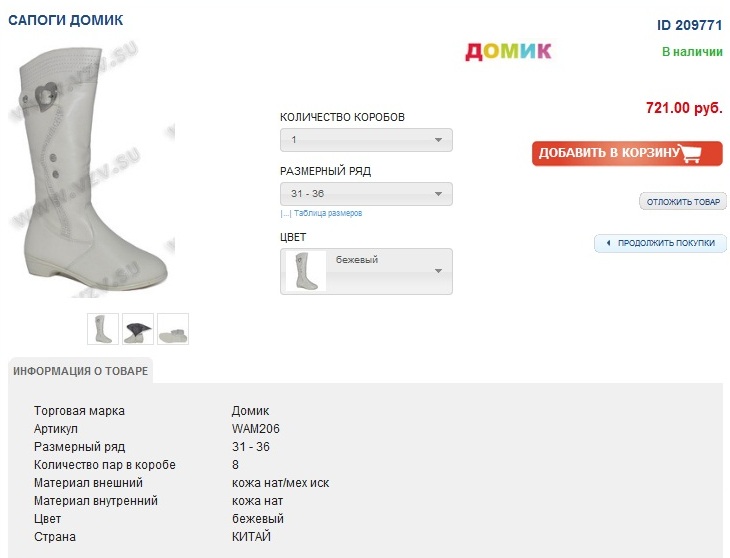The height and width of the screenshot is (558, 730).
Task: Open the Цвет color dropdown arrow
Action: [438, 271]
